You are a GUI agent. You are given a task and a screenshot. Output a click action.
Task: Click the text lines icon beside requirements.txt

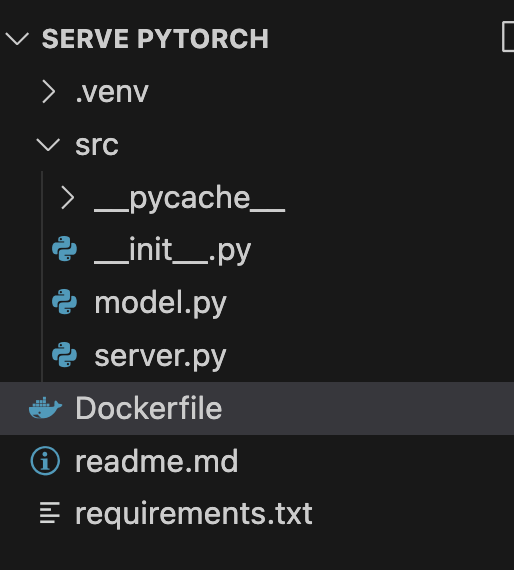(49, 513)
